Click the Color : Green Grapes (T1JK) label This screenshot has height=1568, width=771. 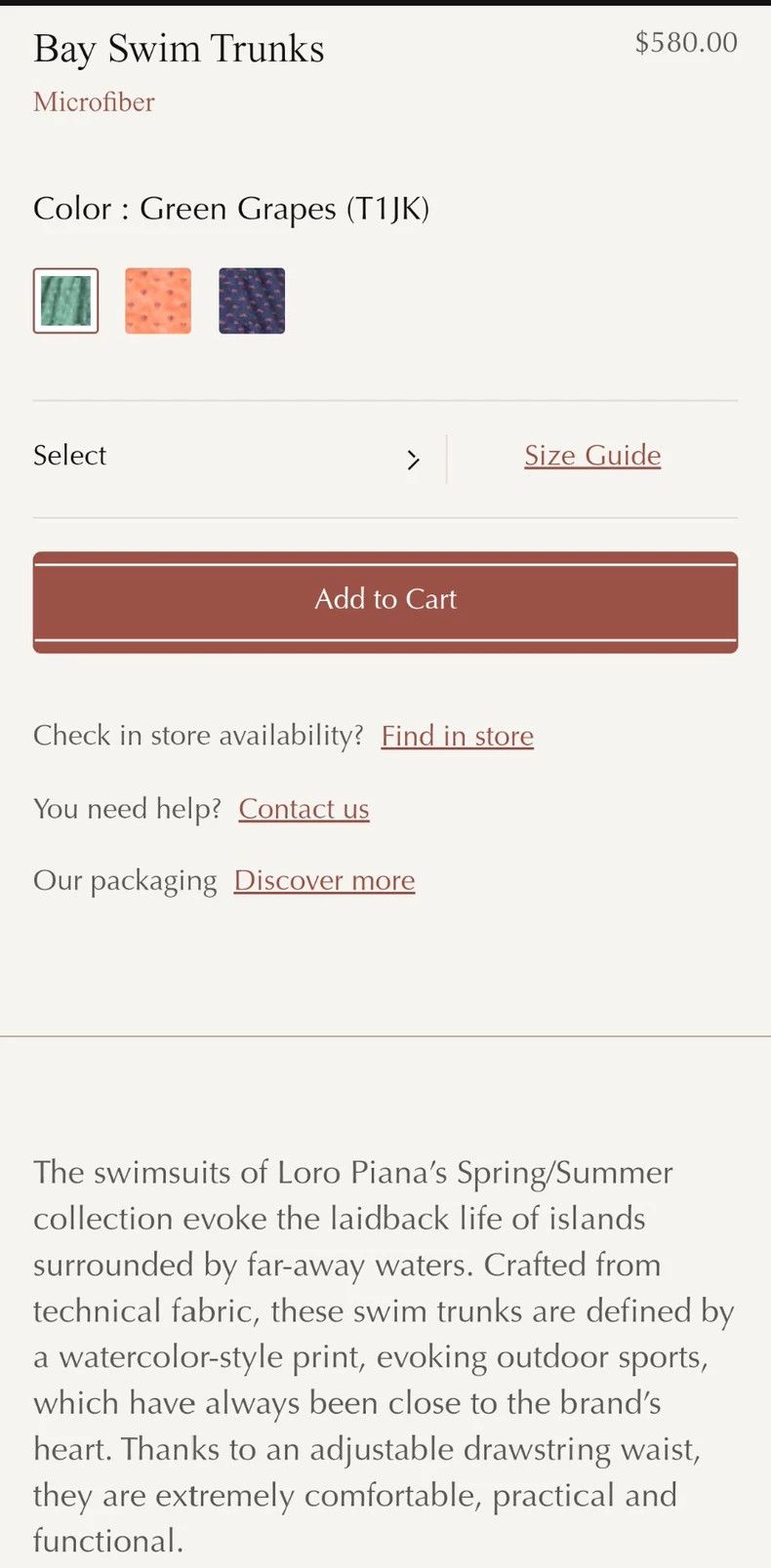click(x=231, y=209)
